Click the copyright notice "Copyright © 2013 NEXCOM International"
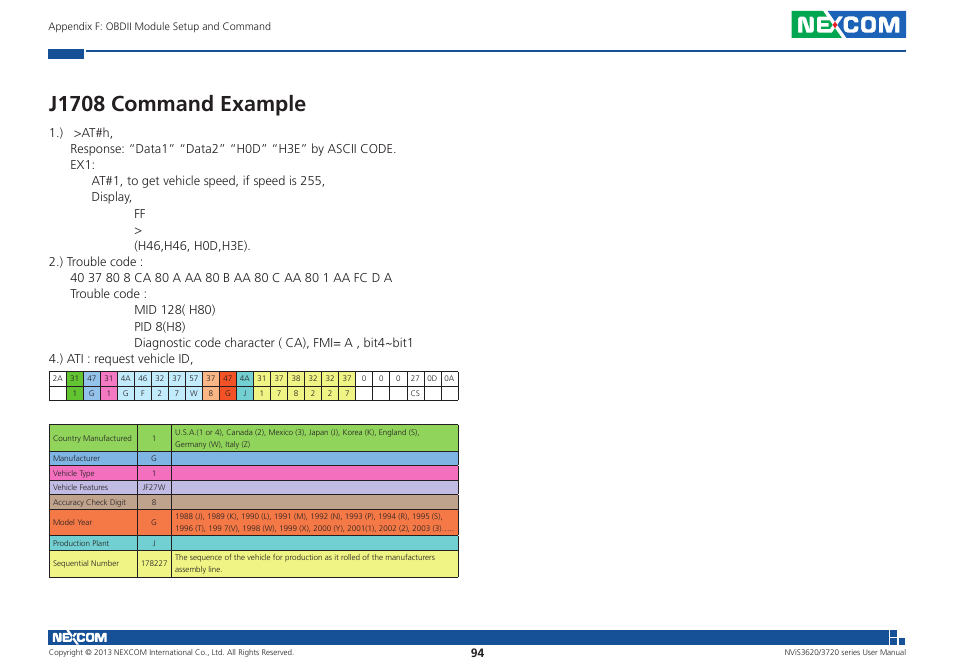The width and height of the screenshot is (954, 672). click(171, 653)
